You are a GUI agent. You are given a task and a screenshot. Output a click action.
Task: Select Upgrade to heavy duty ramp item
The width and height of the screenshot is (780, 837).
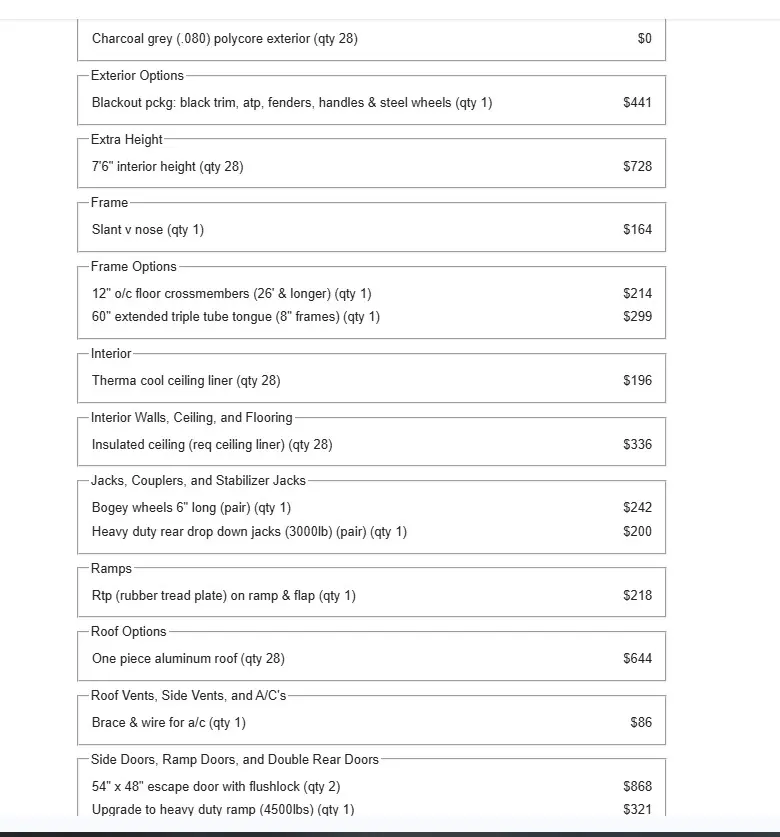tap(223, 809)
